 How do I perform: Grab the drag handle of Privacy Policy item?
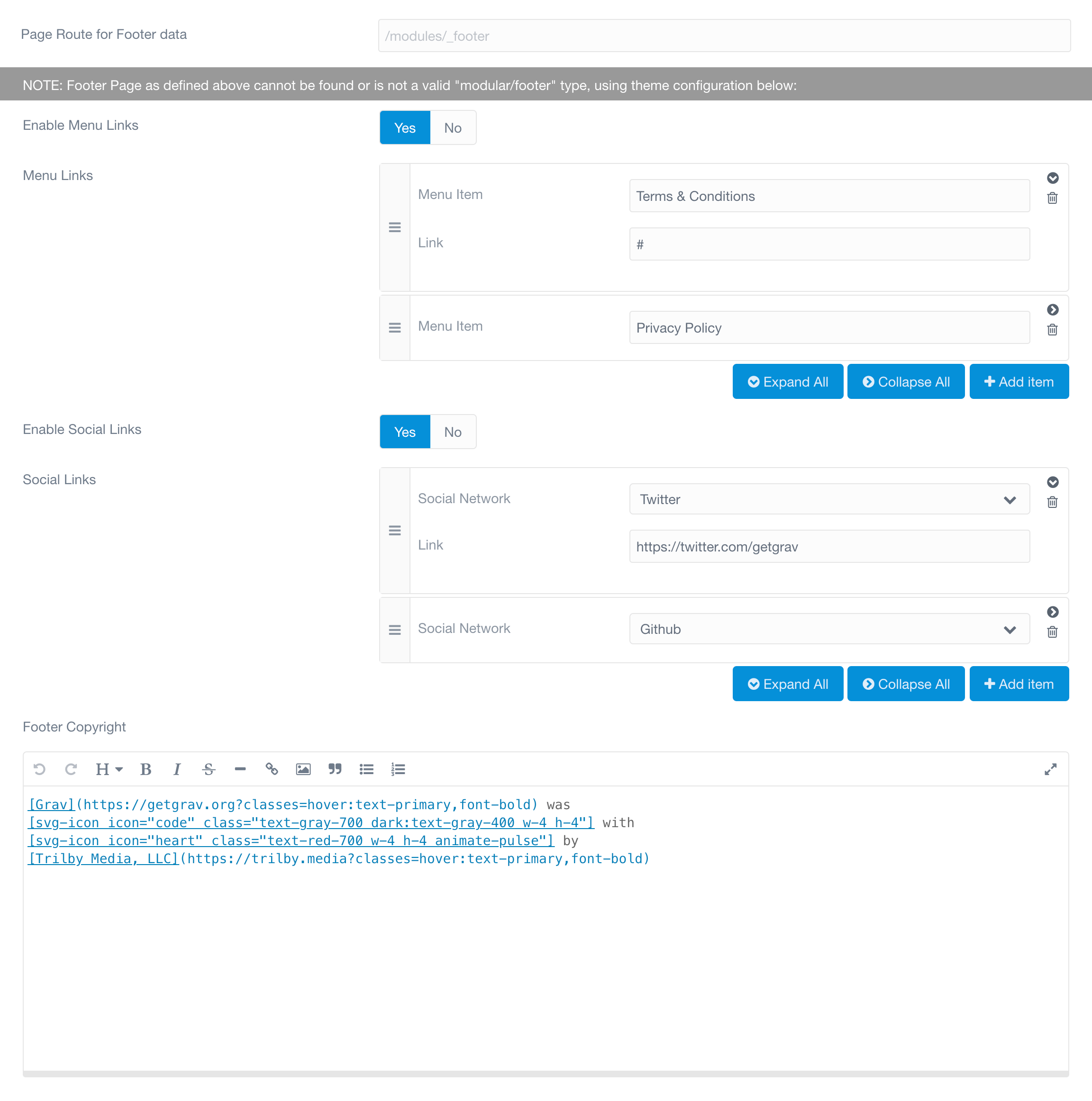click(395, 328)
